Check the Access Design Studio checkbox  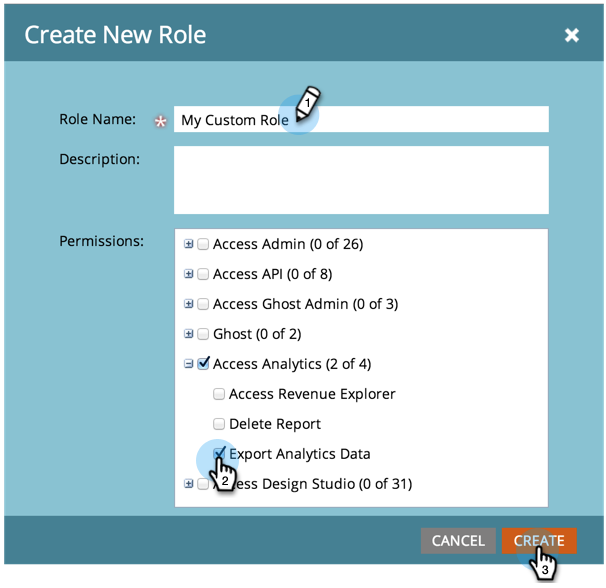tap(203, 484)
